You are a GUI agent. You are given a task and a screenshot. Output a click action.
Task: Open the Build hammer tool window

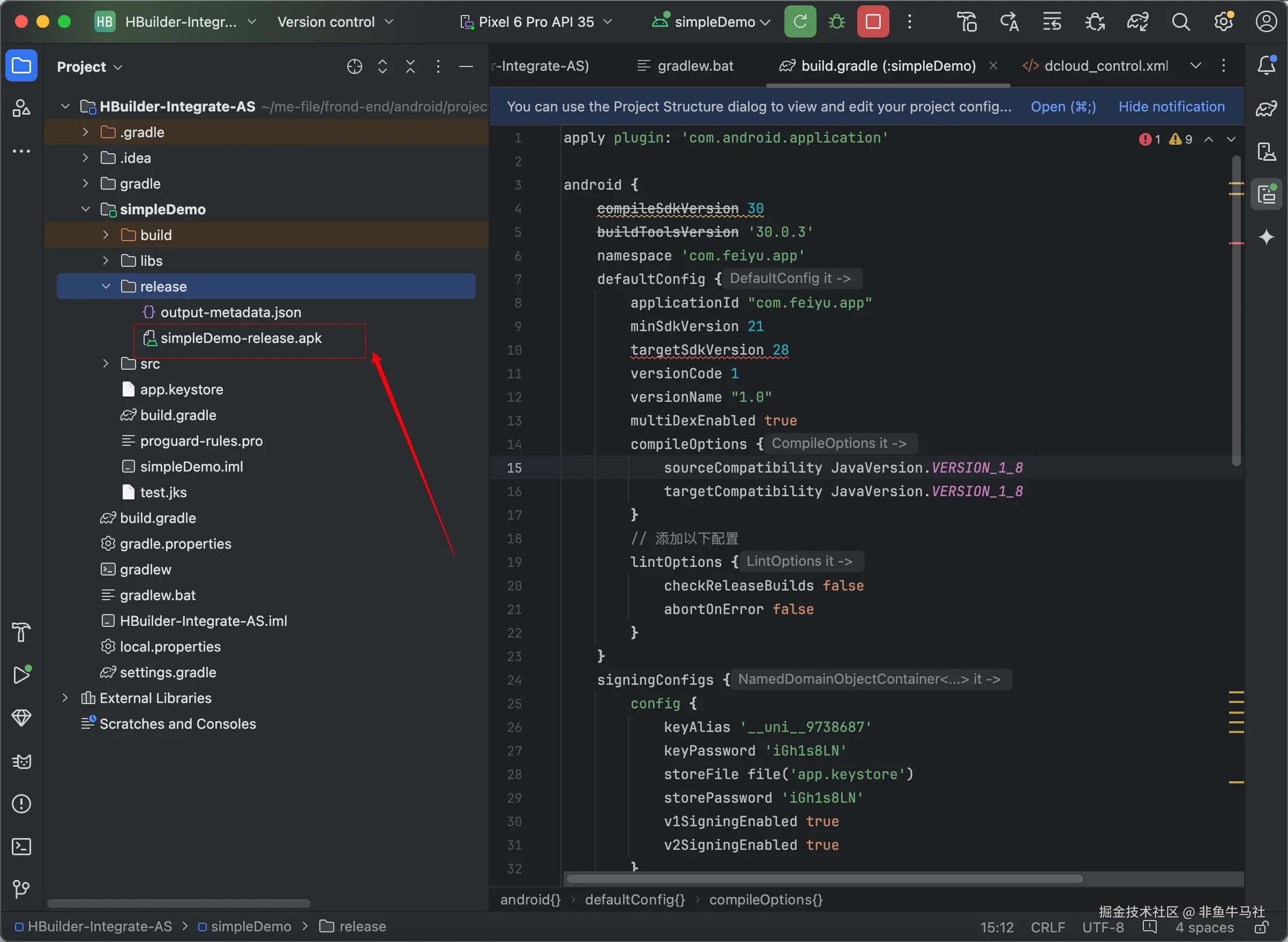[x=21, y=632]
